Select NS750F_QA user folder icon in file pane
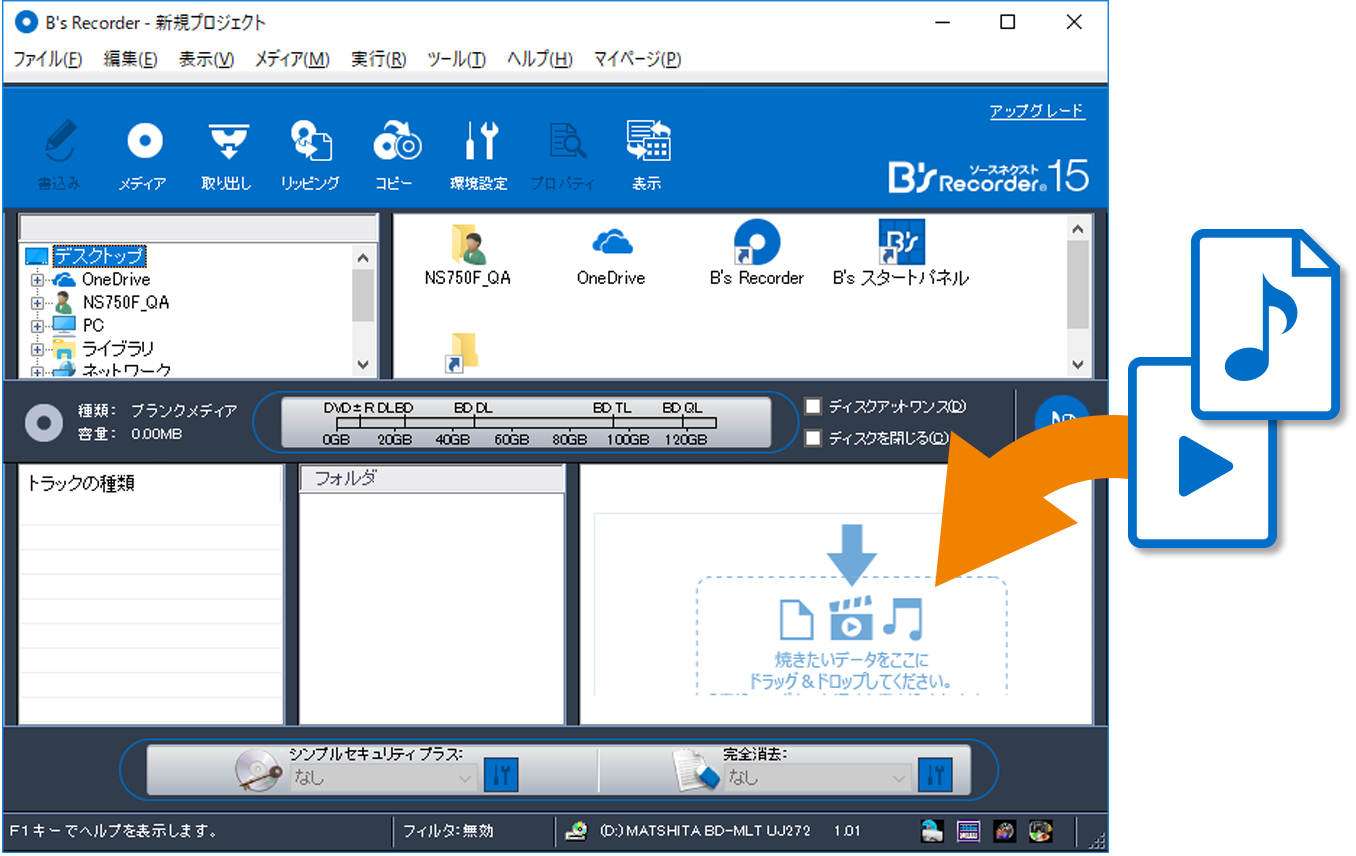Viewport: 1356px width, 856px height. point(467,243)
